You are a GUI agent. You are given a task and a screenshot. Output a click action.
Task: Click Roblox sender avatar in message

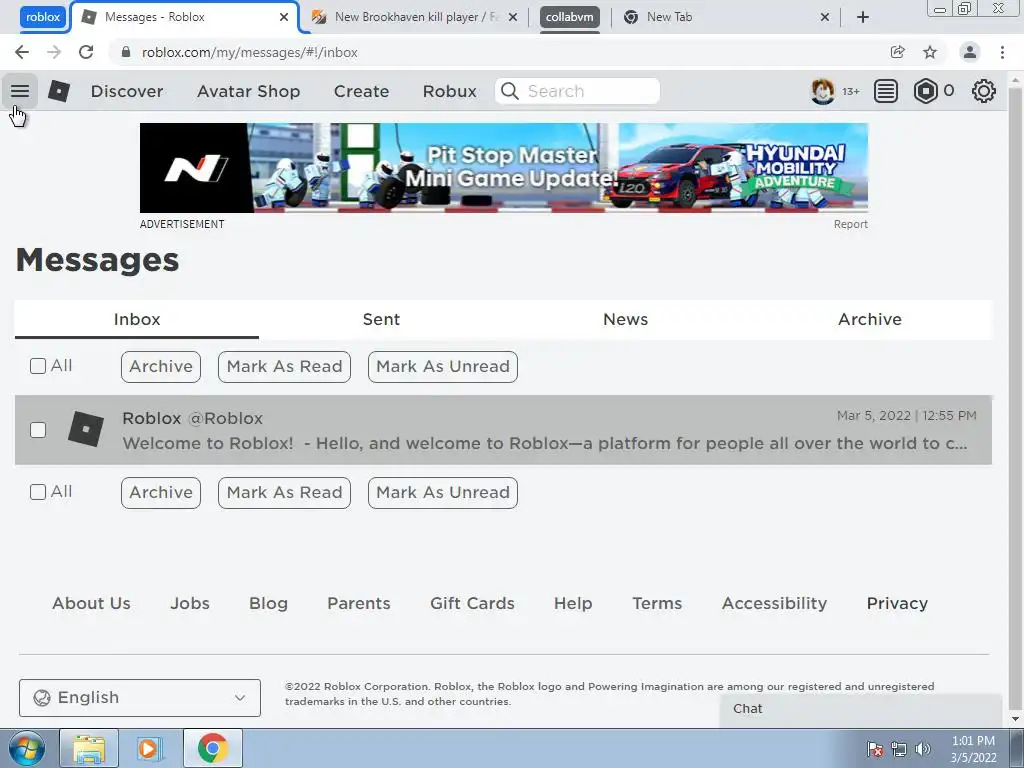[x=86, y=430]
